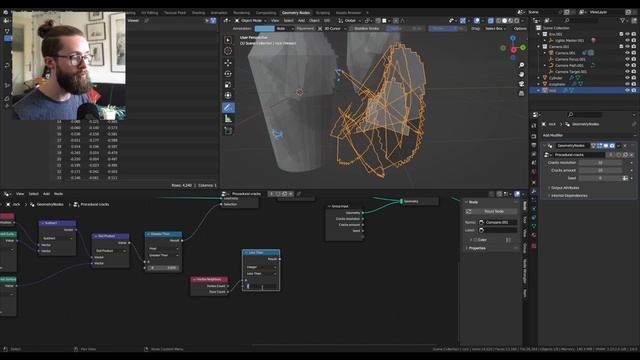Image resolution: width=640 pixels, height=360 pixels.
Task: Hide Env.001 collection with its eye icon
Action: click(x=627, y=34)
